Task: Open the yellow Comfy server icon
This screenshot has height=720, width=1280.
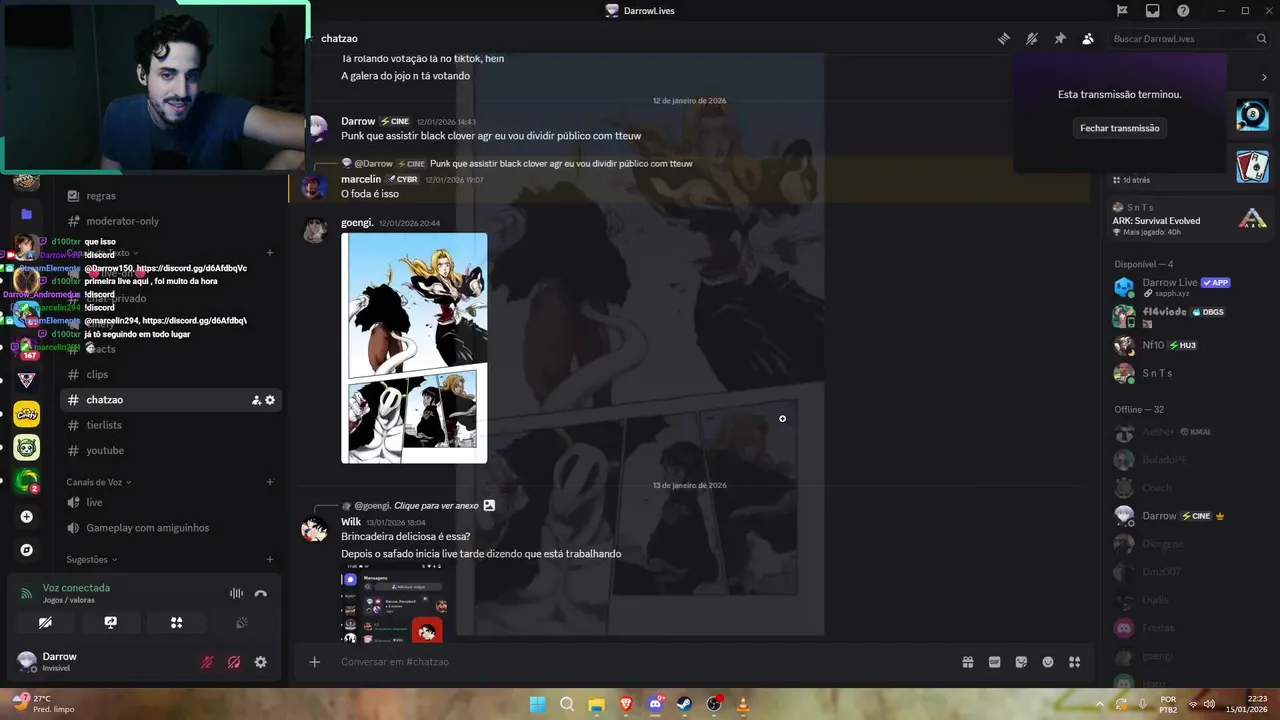Action: (x=27, y=414)
